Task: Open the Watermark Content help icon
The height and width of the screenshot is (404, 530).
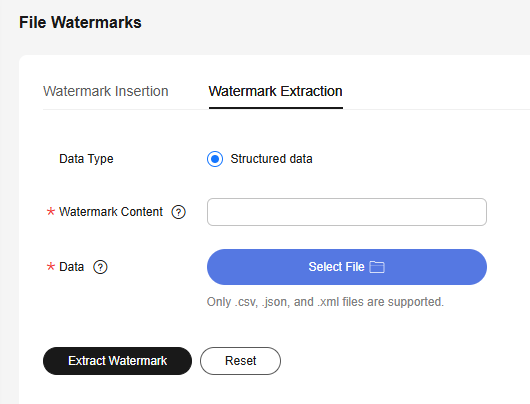Action: pos(178,212)
